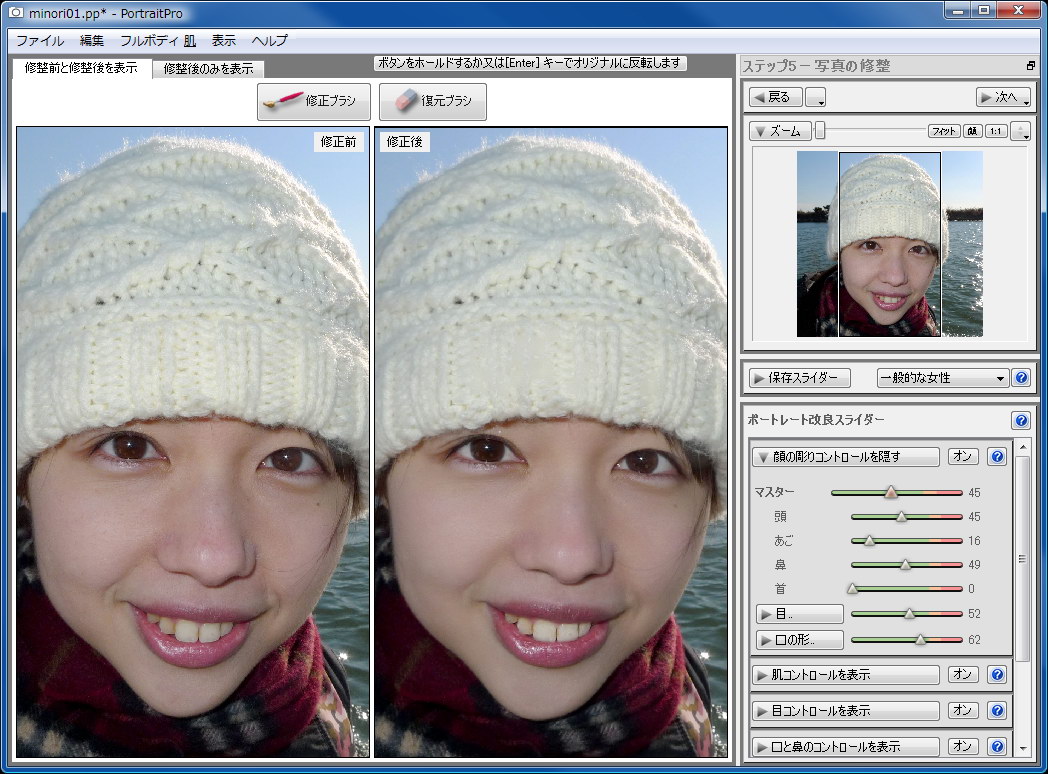The image size is (1048, 774).
Task: Switch to the 修整後のみを表示 tab
Action: coord(207,69)
